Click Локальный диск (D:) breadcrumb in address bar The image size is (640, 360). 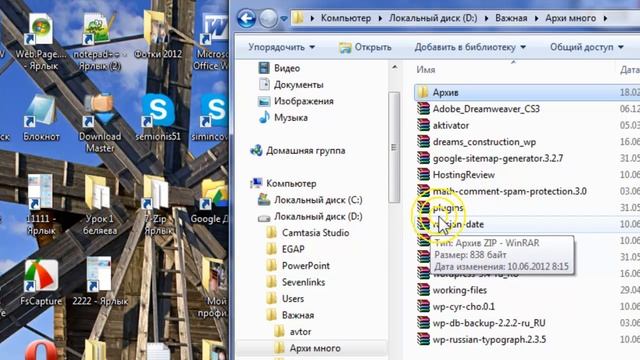point(433,18)
